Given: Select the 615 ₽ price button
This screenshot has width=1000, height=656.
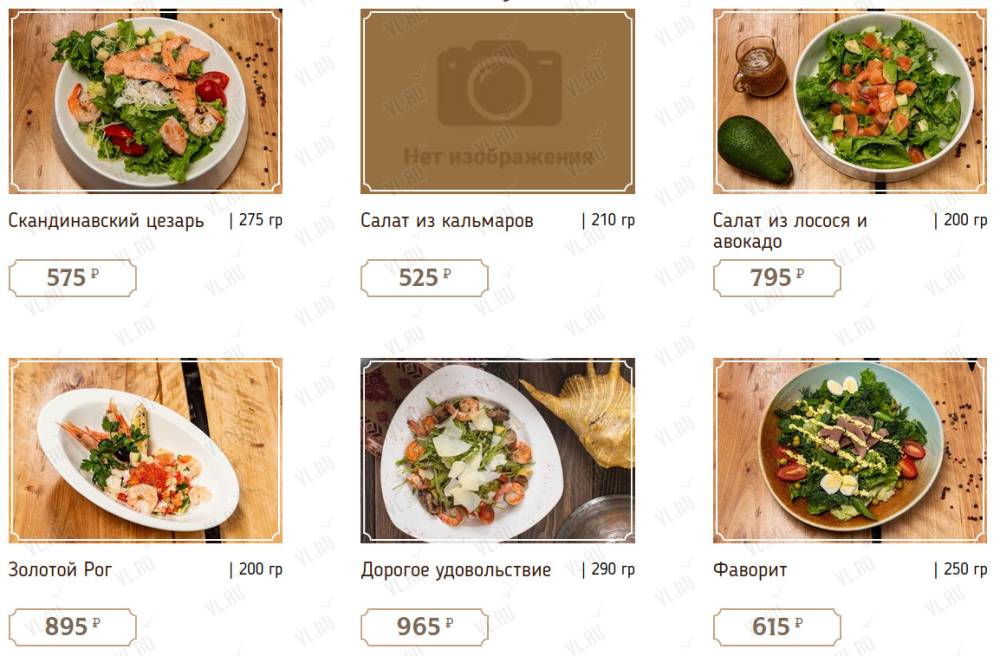Looking at the screenshot, I should 777,627.
